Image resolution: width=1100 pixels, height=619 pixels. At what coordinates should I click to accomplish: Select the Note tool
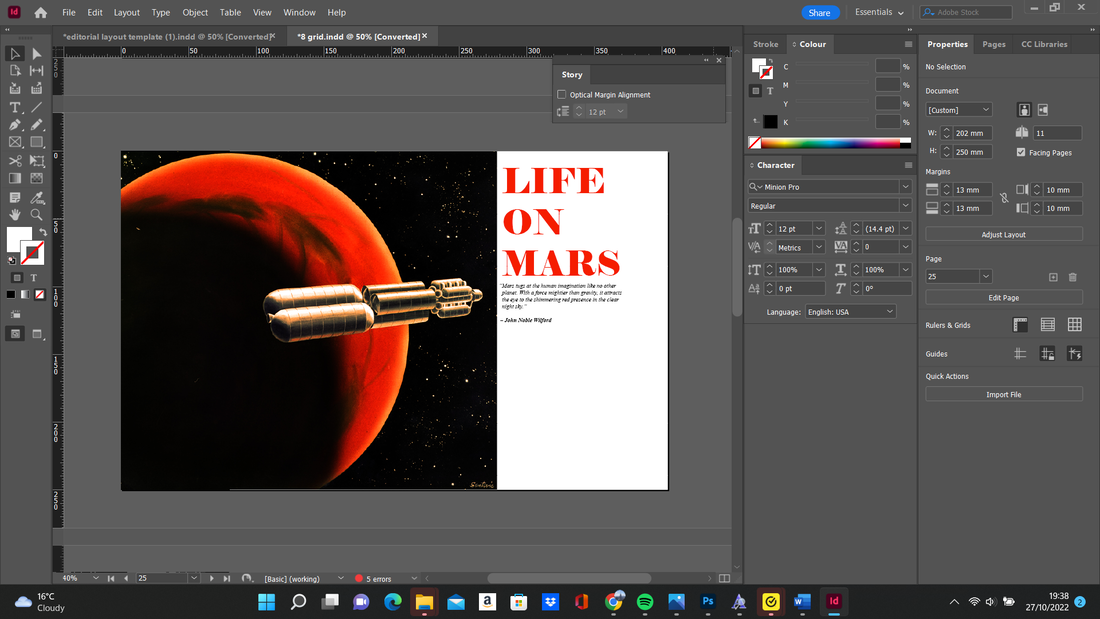pyautogui.click(x=15, y=198)
